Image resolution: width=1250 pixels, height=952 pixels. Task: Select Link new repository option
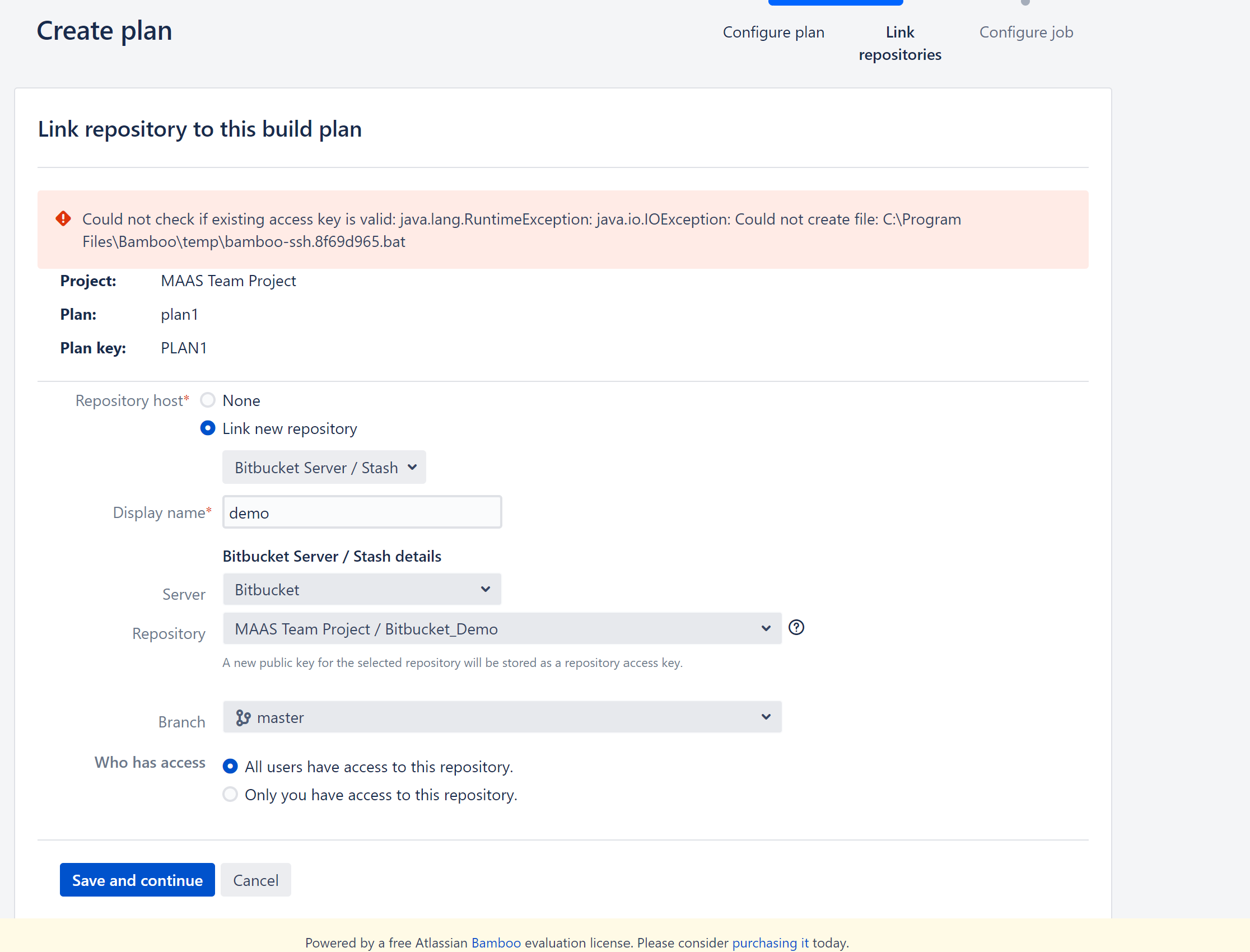(x=207, y=428)
